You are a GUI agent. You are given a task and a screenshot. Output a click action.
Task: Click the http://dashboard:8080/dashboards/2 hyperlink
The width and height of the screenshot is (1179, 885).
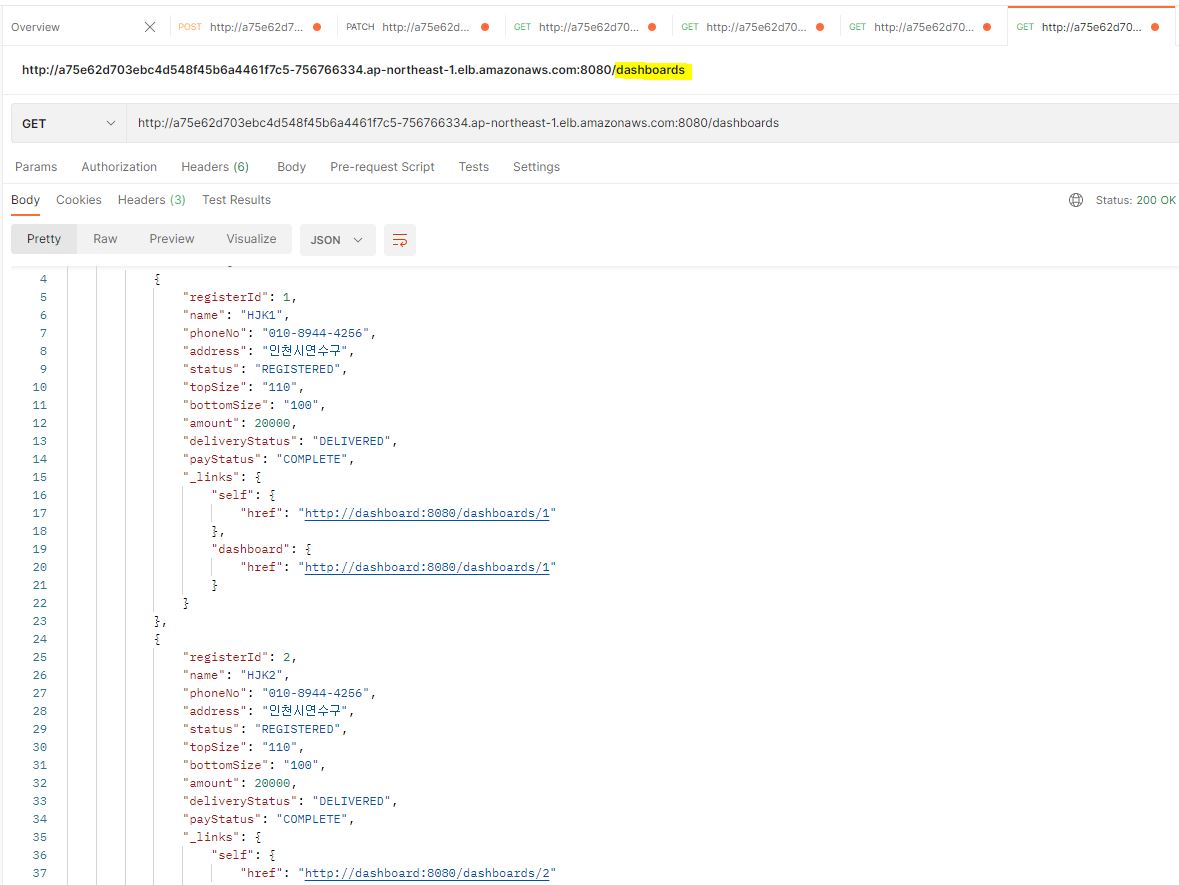click(x=427, y=872)
